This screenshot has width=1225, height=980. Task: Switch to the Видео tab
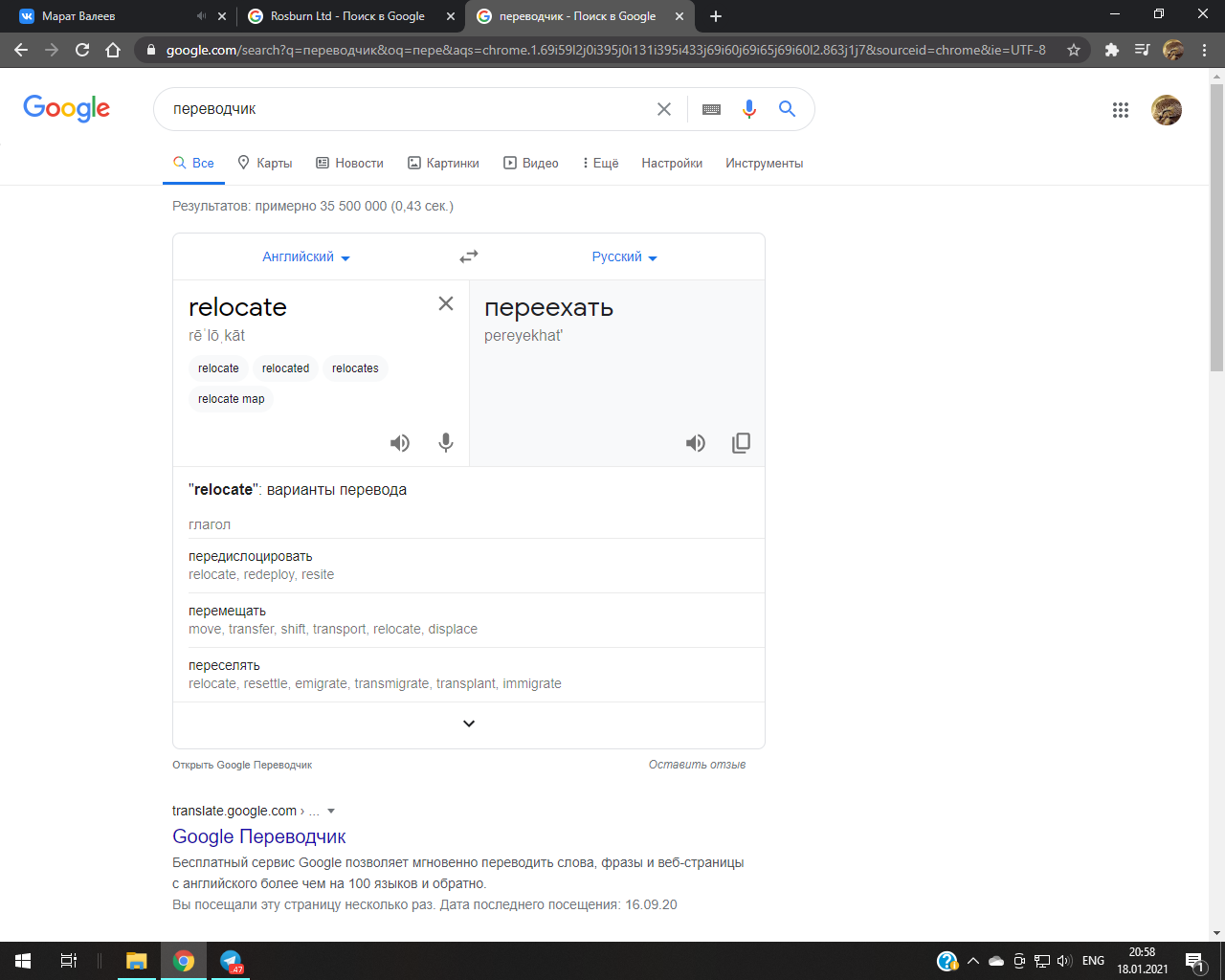coord(531,163)
